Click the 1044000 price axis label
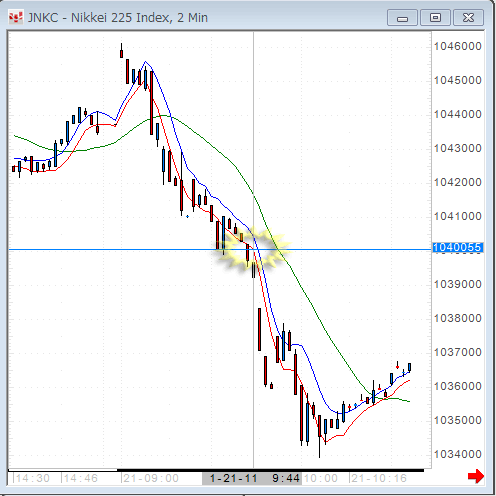Screen dimensions: 496x496 click(x=457, y=114)
